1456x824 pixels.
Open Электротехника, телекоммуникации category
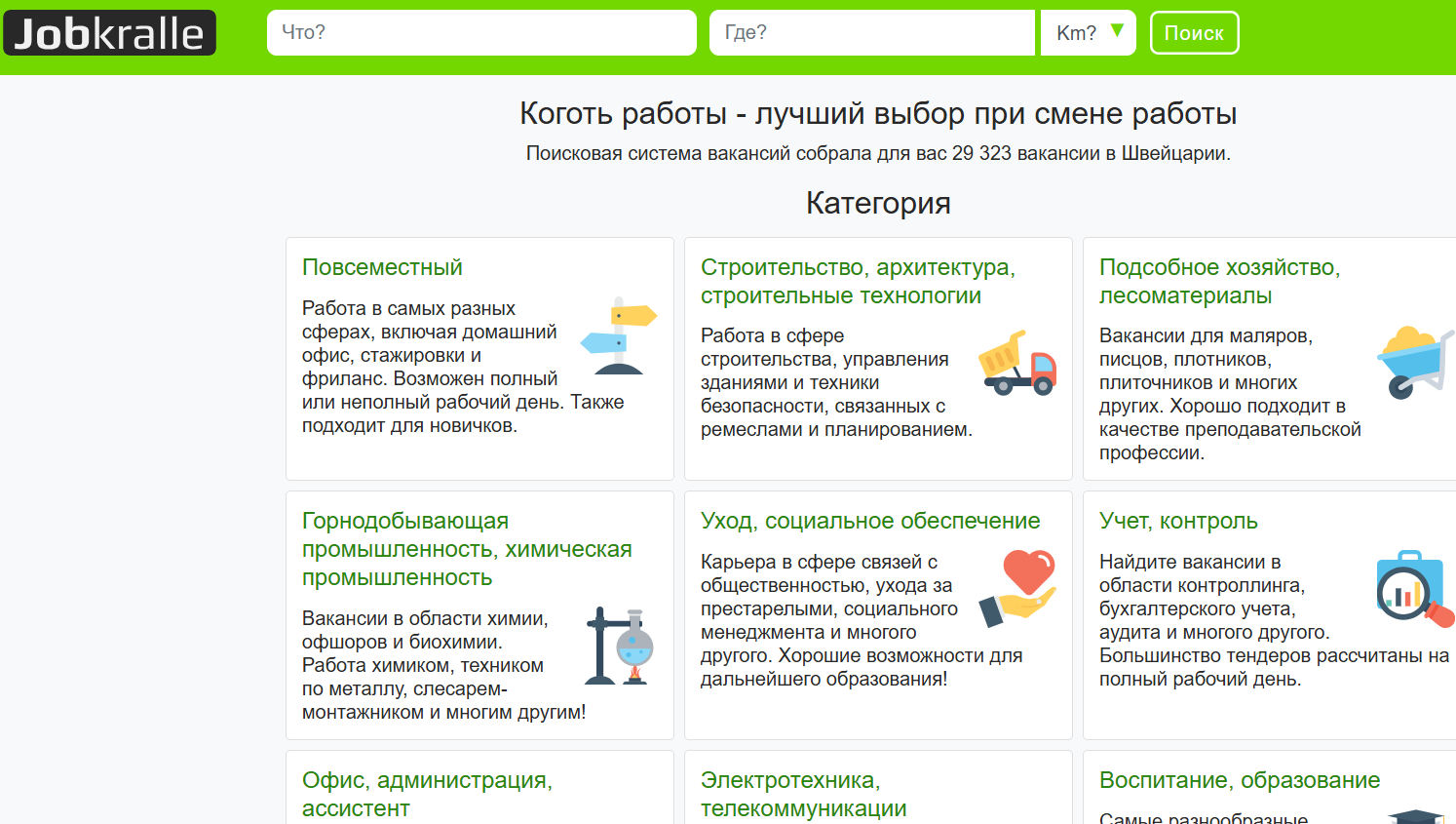point(803,794)
